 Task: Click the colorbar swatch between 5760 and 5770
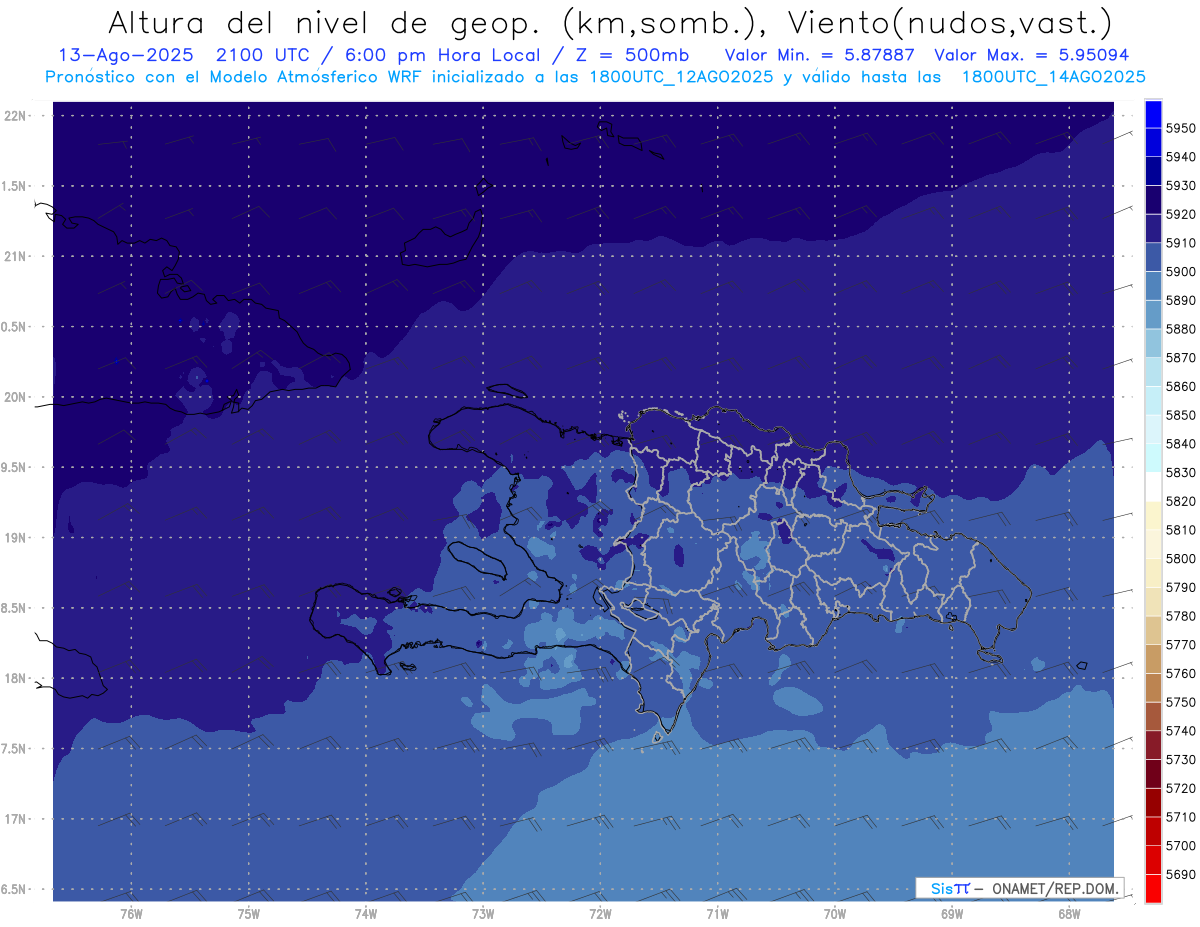pos(1153,659)
